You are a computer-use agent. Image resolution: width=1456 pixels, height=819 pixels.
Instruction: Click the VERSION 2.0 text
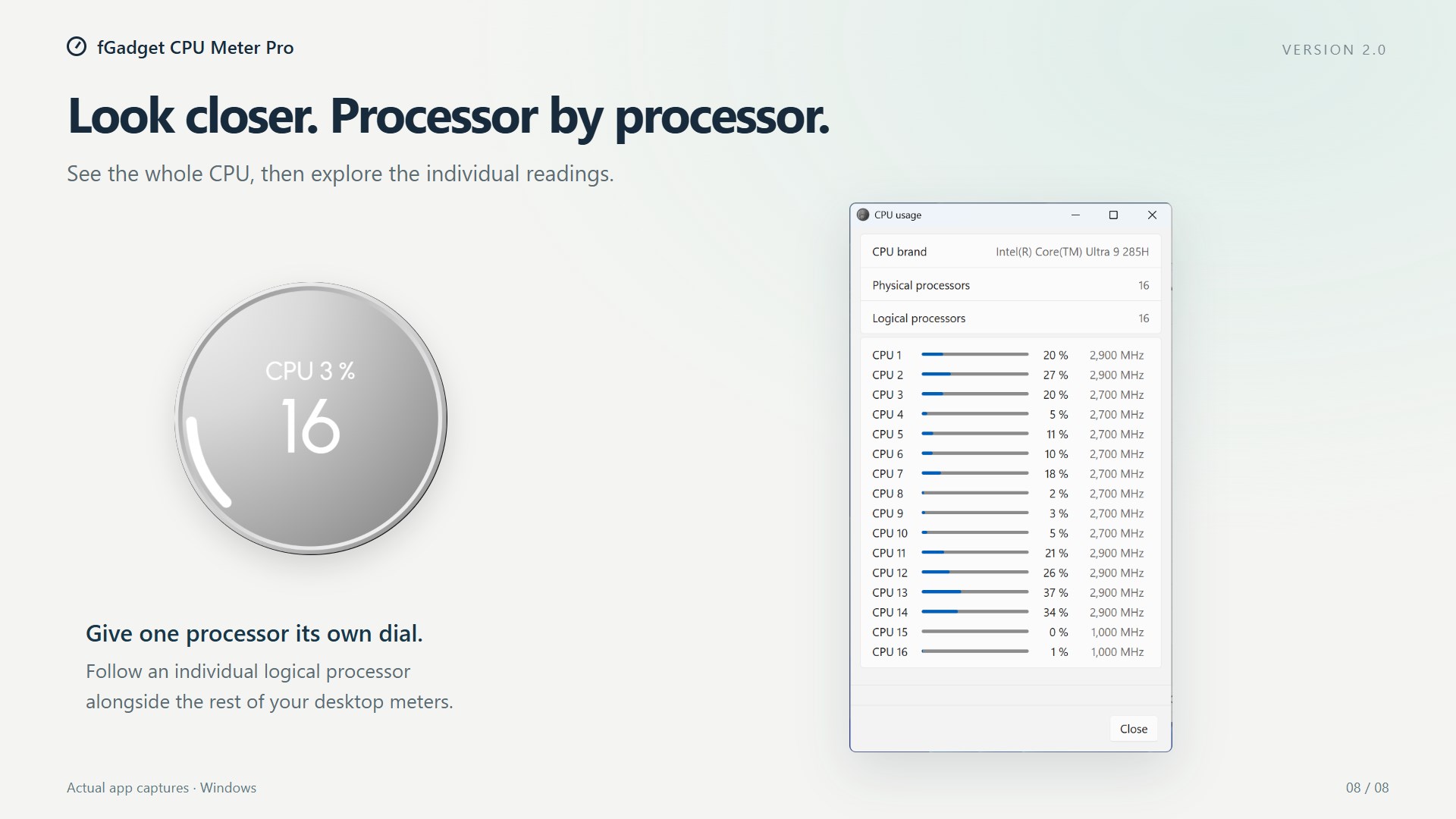(1334, 50)
